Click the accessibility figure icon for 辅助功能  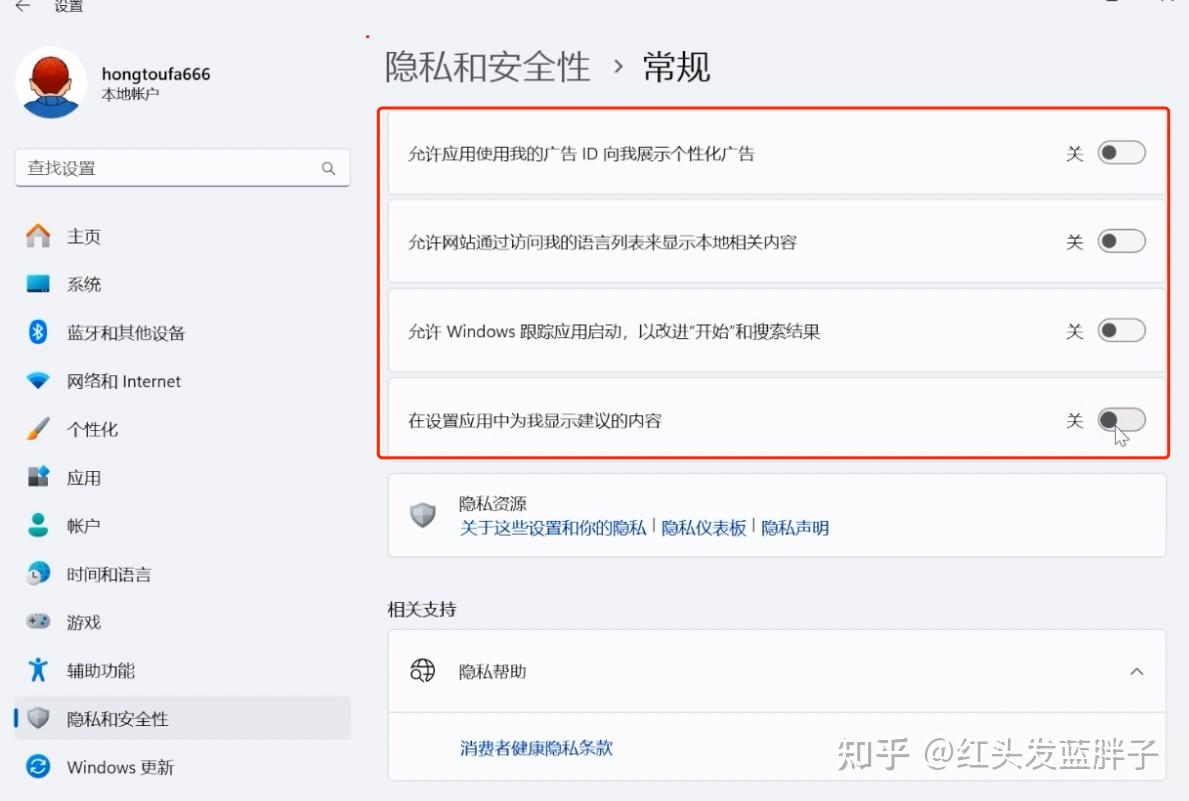[38, 670]
